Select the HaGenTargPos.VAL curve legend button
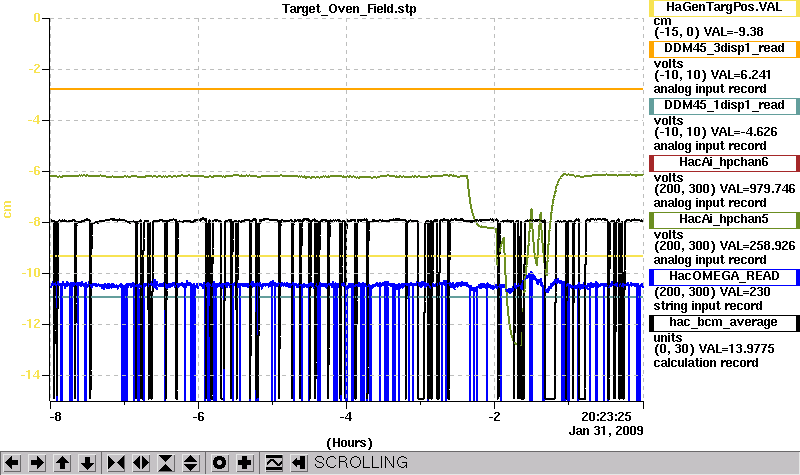The image size is (800, 475). (724, 8)
